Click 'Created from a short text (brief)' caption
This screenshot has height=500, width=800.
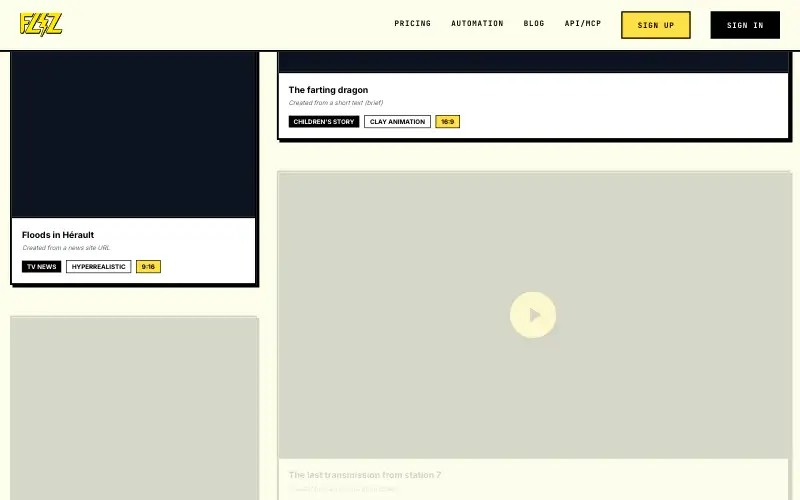336,103
